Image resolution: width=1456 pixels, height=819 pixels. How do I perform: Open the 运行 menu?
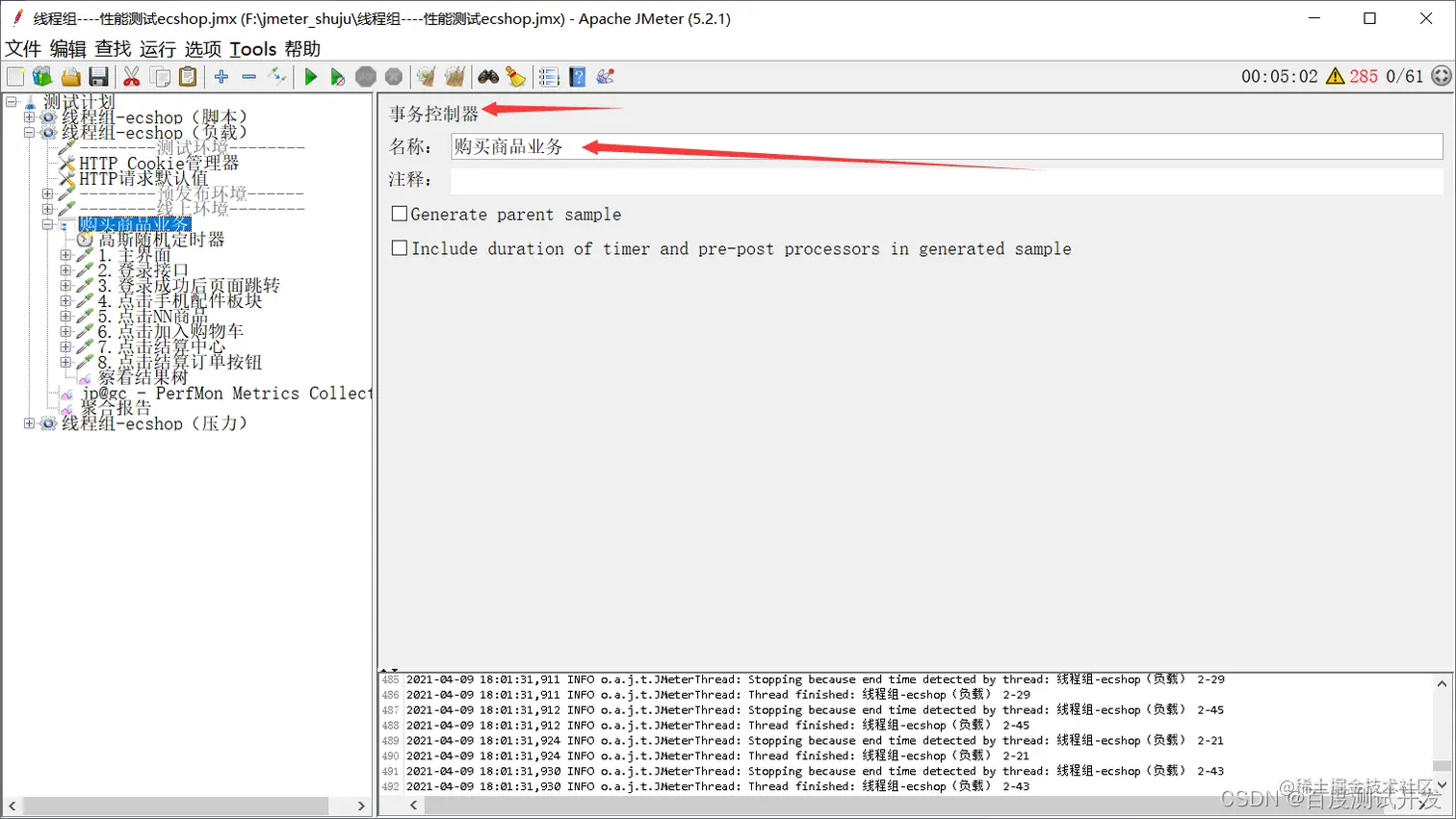pyautogui.click(x=158, y=49)
